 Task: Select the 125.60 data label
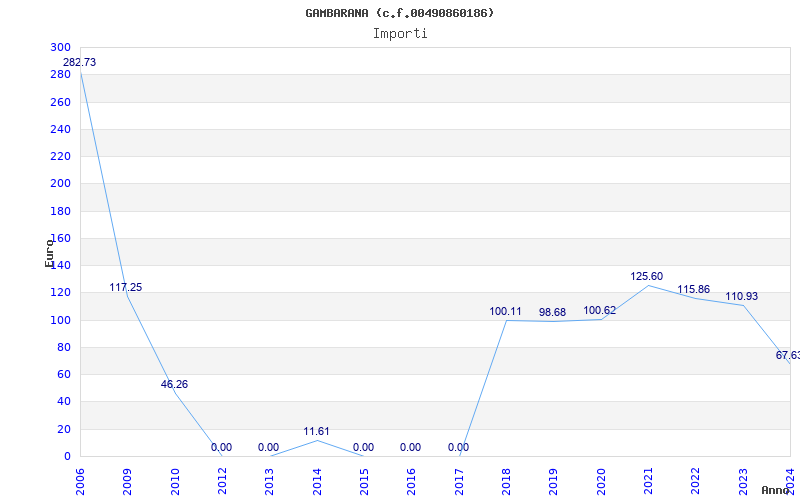[647, 276]
